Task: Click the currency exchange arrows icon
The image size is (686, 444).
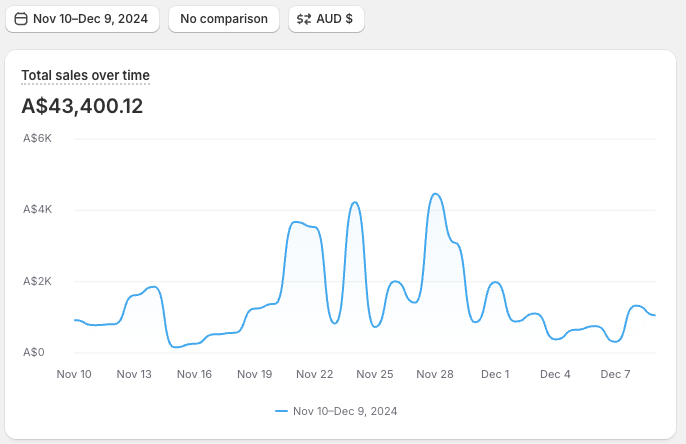Action: [304, 19]
